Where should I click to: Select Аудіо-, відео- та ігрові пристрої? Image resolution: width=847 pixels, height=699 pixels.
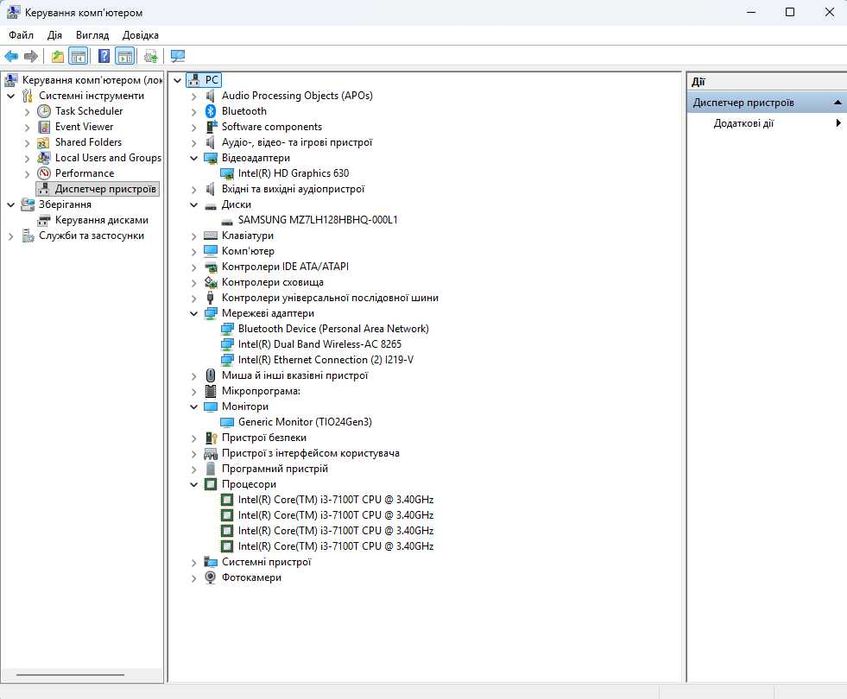[x=297, y=143]
